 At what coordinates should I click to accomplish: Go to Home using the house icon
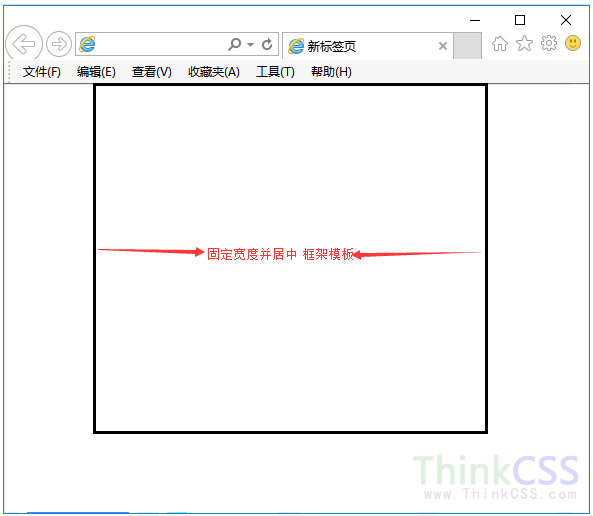(500, 44)
